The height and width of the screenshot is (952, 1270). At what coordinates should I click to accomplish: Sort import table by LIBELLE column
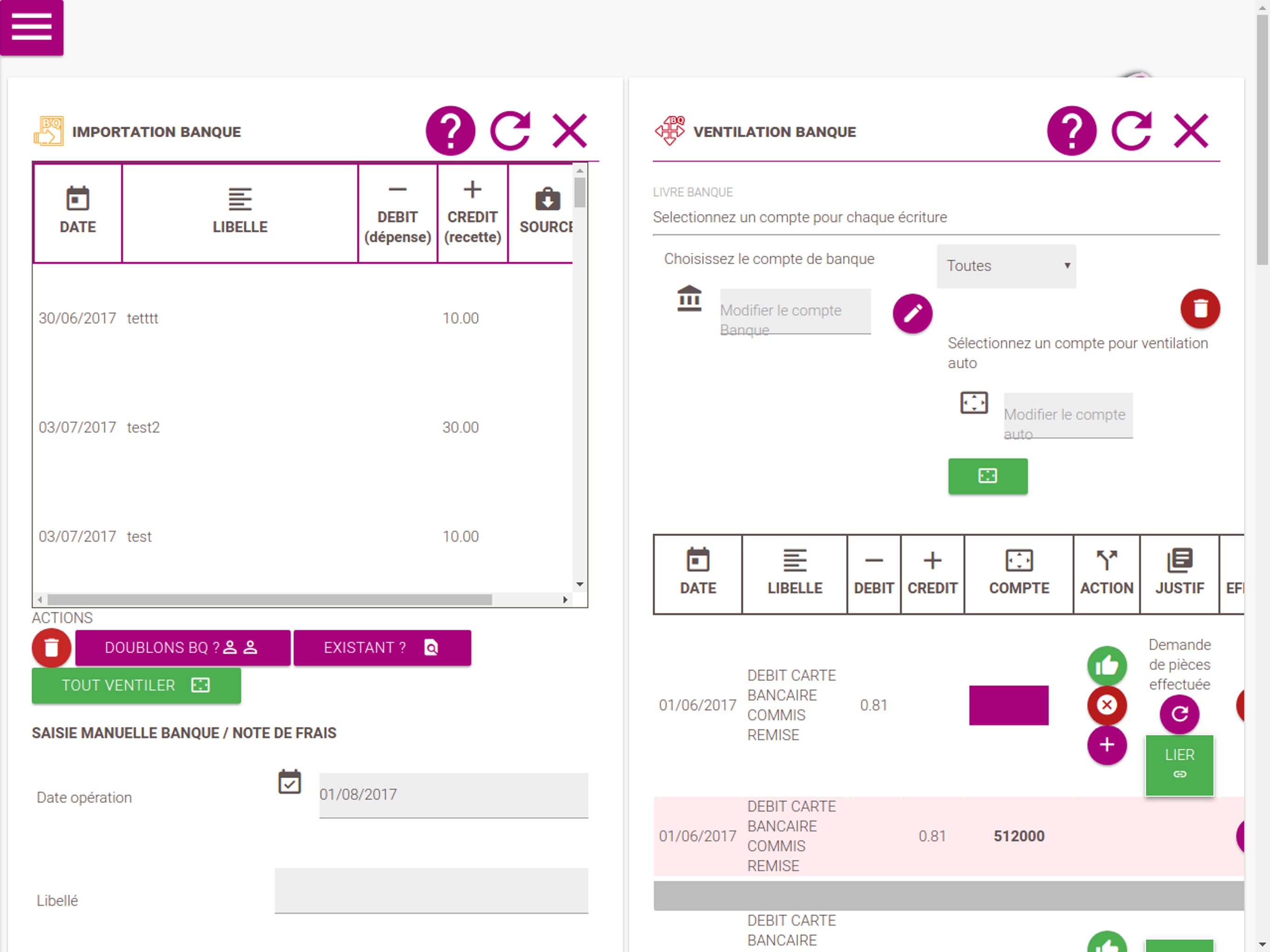pos(240,213)
